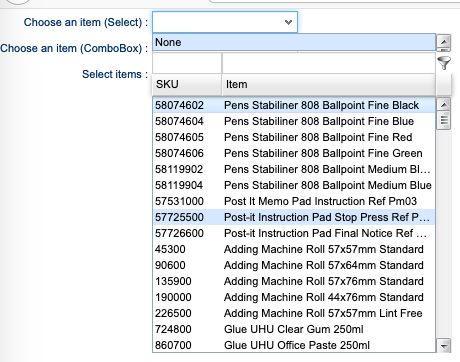Click the Item filter input field
Screen dimensions: 460x362
tap(329, 63)
